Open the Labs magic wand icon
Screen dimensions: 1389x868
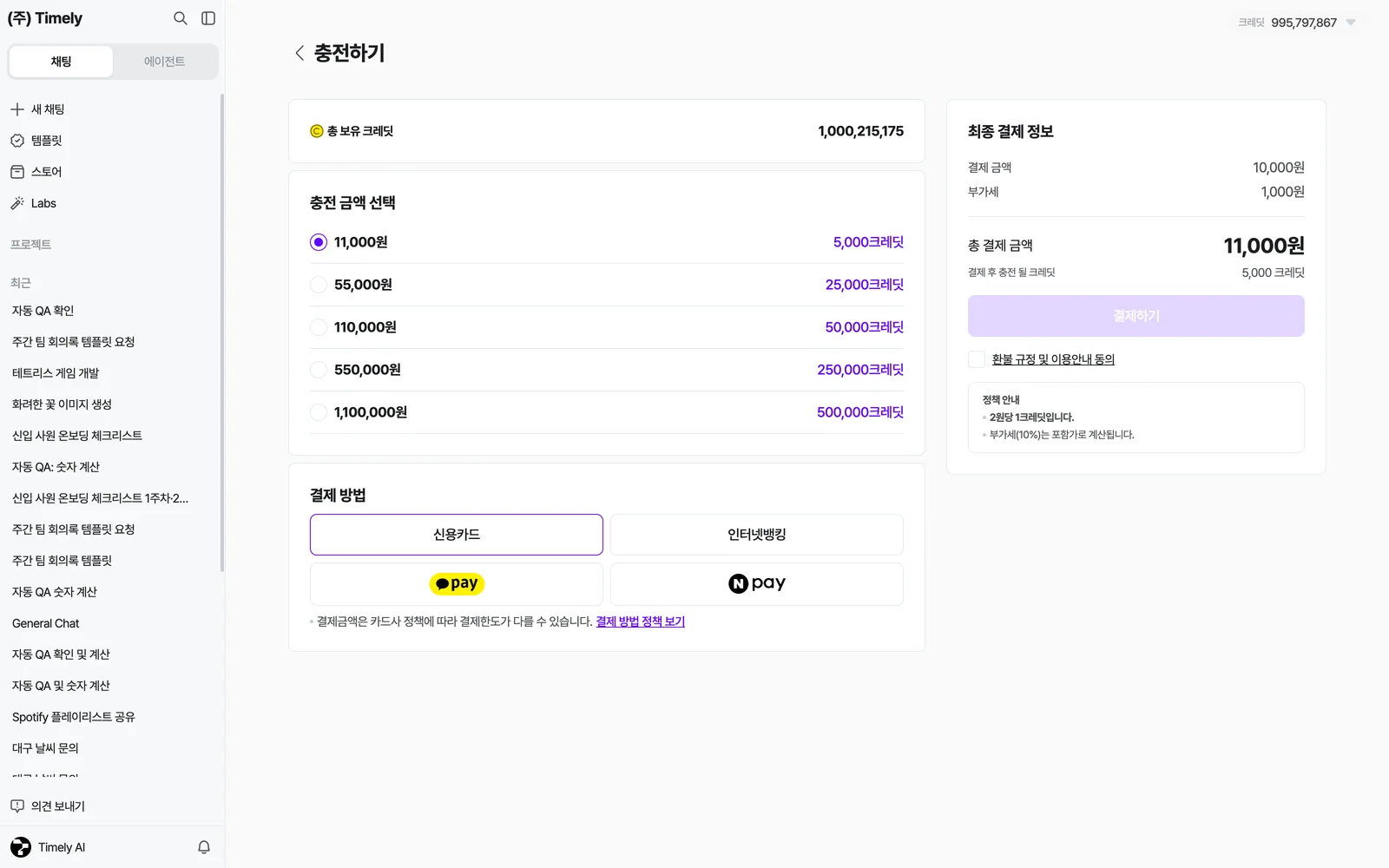(17, 203)
